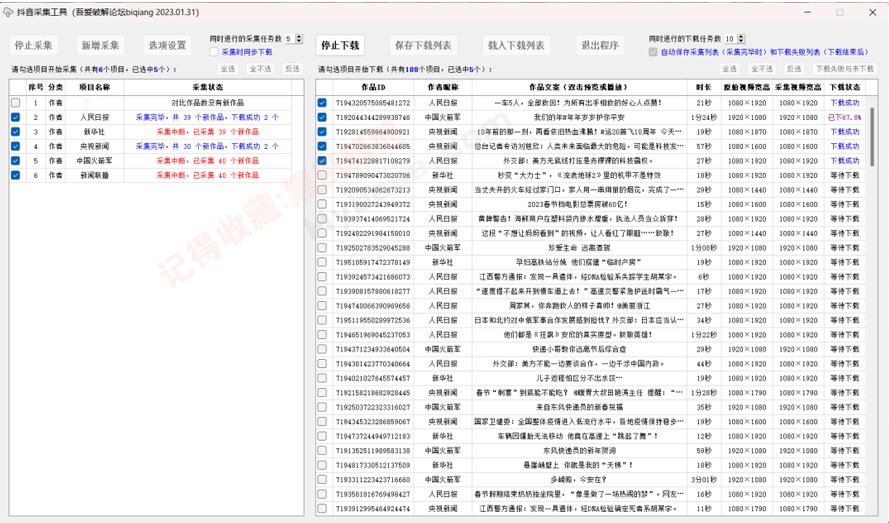This screenshot has height=523, width=889.
Task: Check download row 7194789090473020706 checkbox
Action: pos(322,175)
